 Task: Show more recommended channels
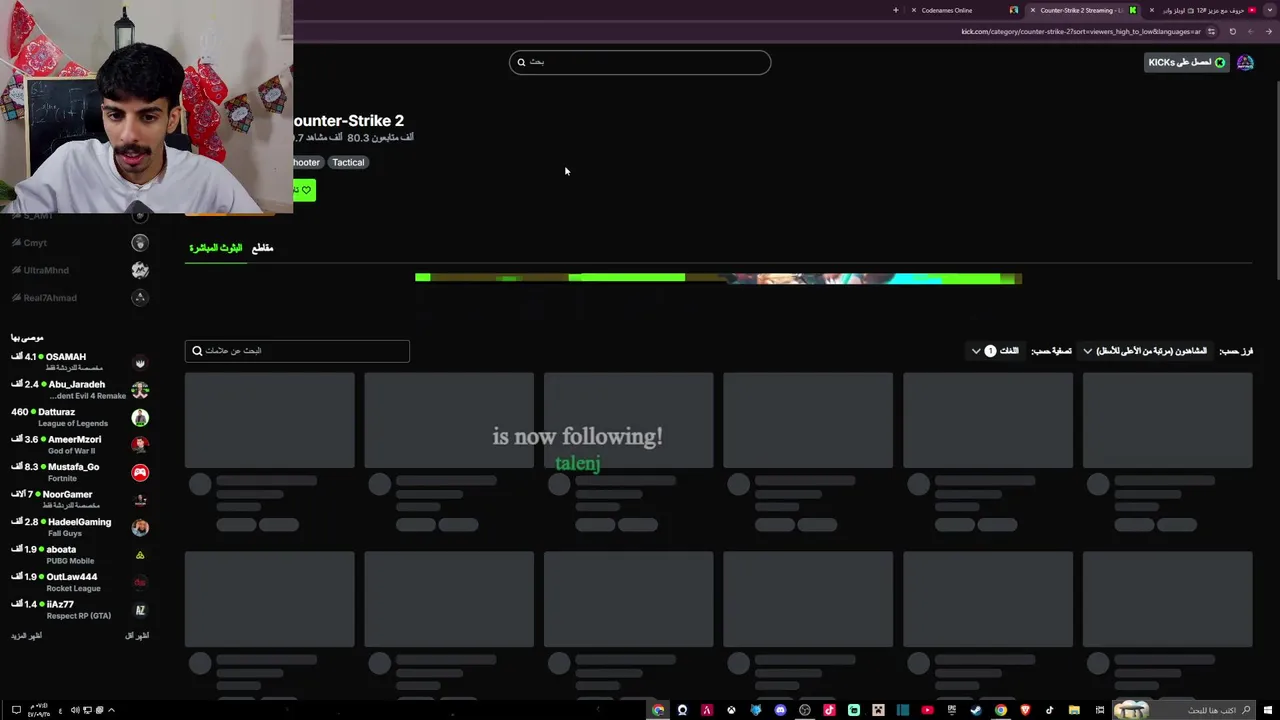tap(26, 636)
